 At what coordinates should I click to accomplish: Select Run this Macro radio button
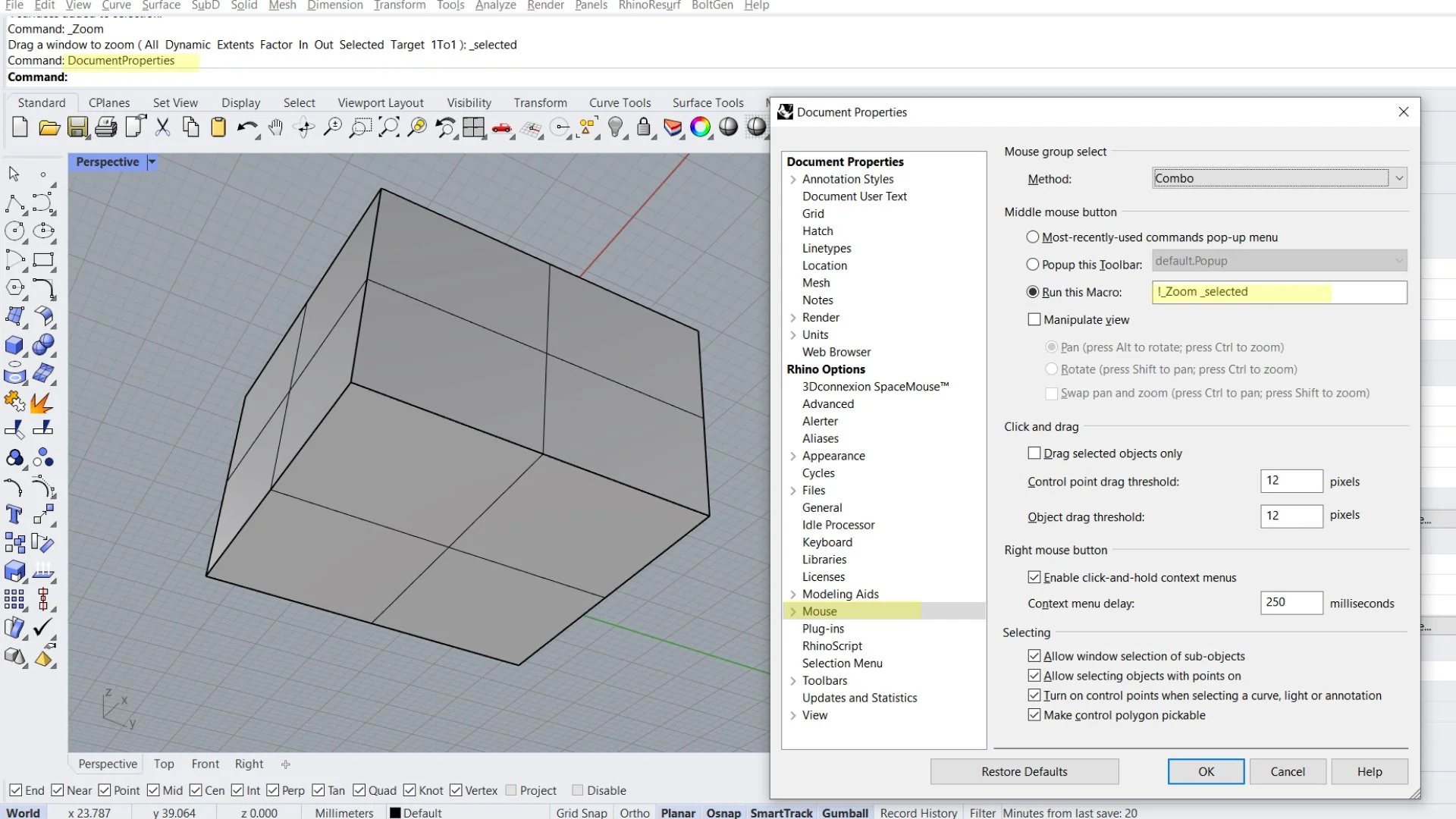[x=1033, y=291]
